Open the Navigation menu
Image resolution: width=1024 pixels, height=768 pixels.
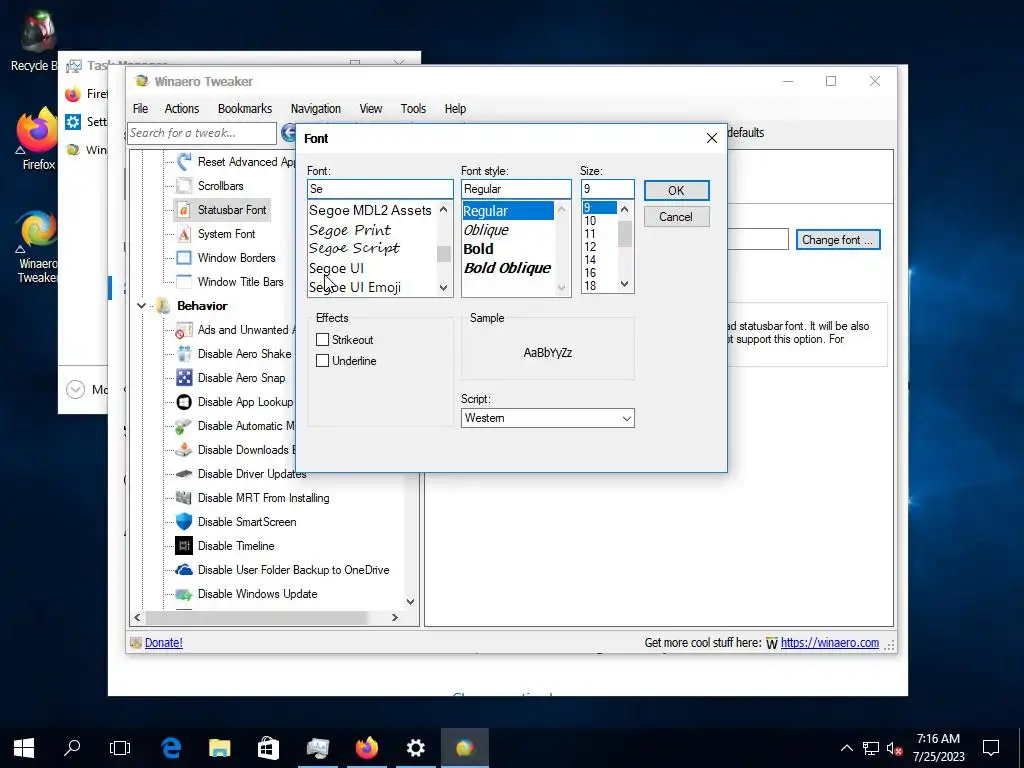click(x=315, y=108)
